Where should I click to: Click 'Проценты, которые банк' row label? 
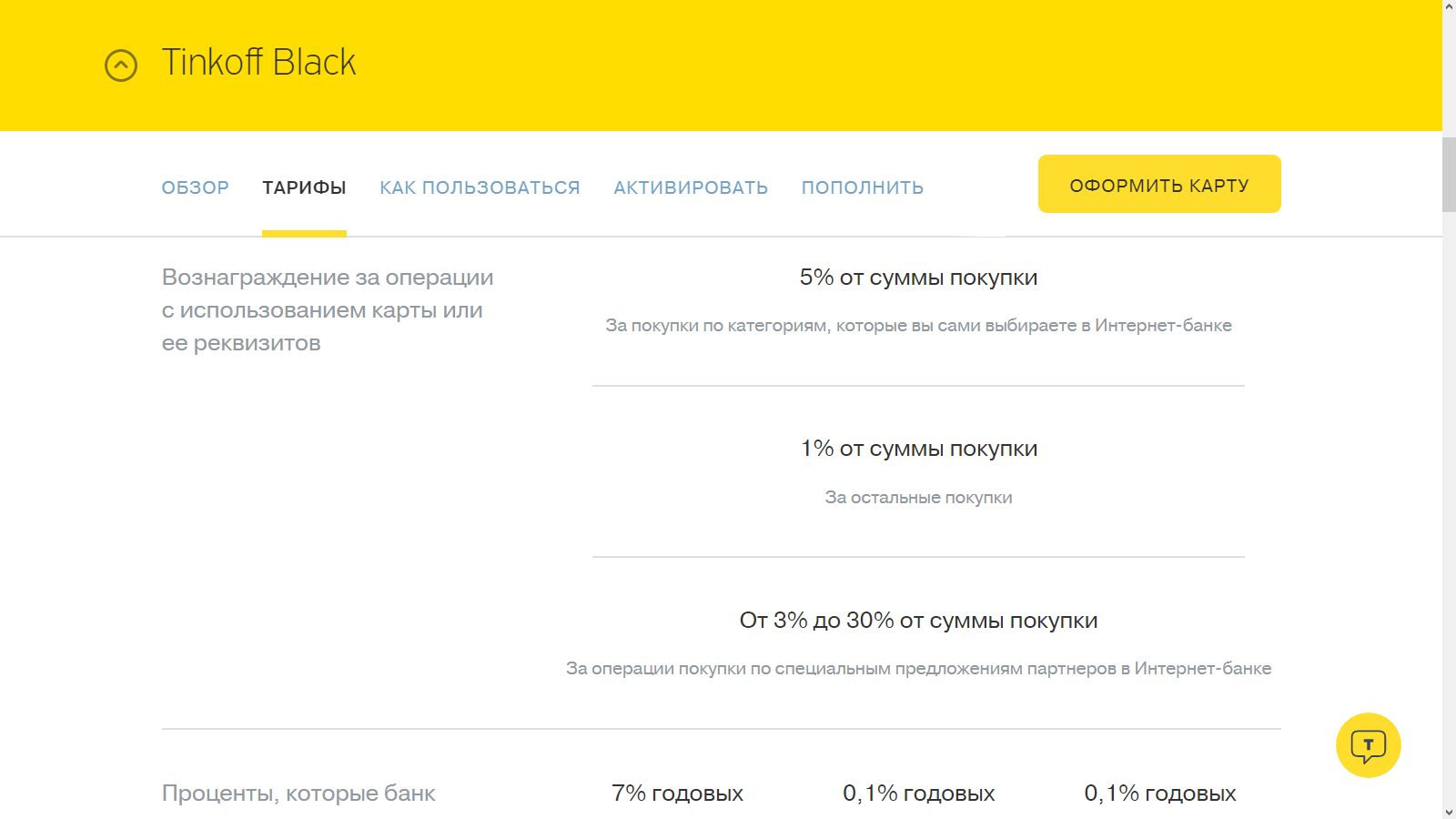pos(298,794)
